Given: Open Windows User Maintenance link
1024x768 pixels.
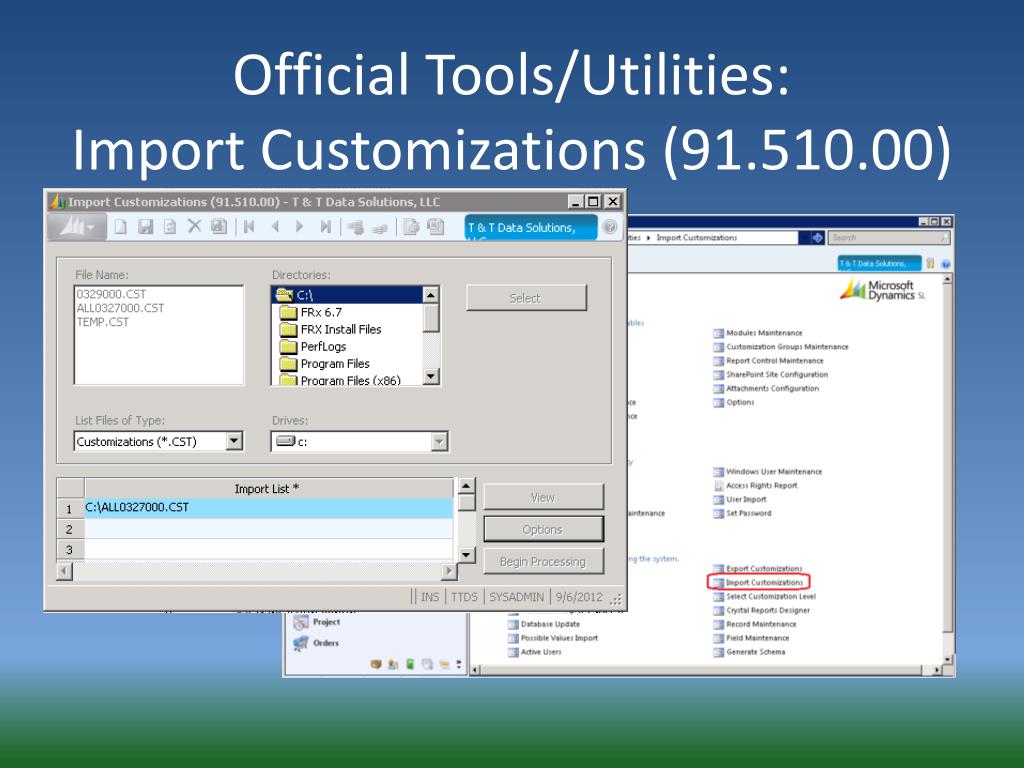Looking at the screenshot, I should [767, 472].
